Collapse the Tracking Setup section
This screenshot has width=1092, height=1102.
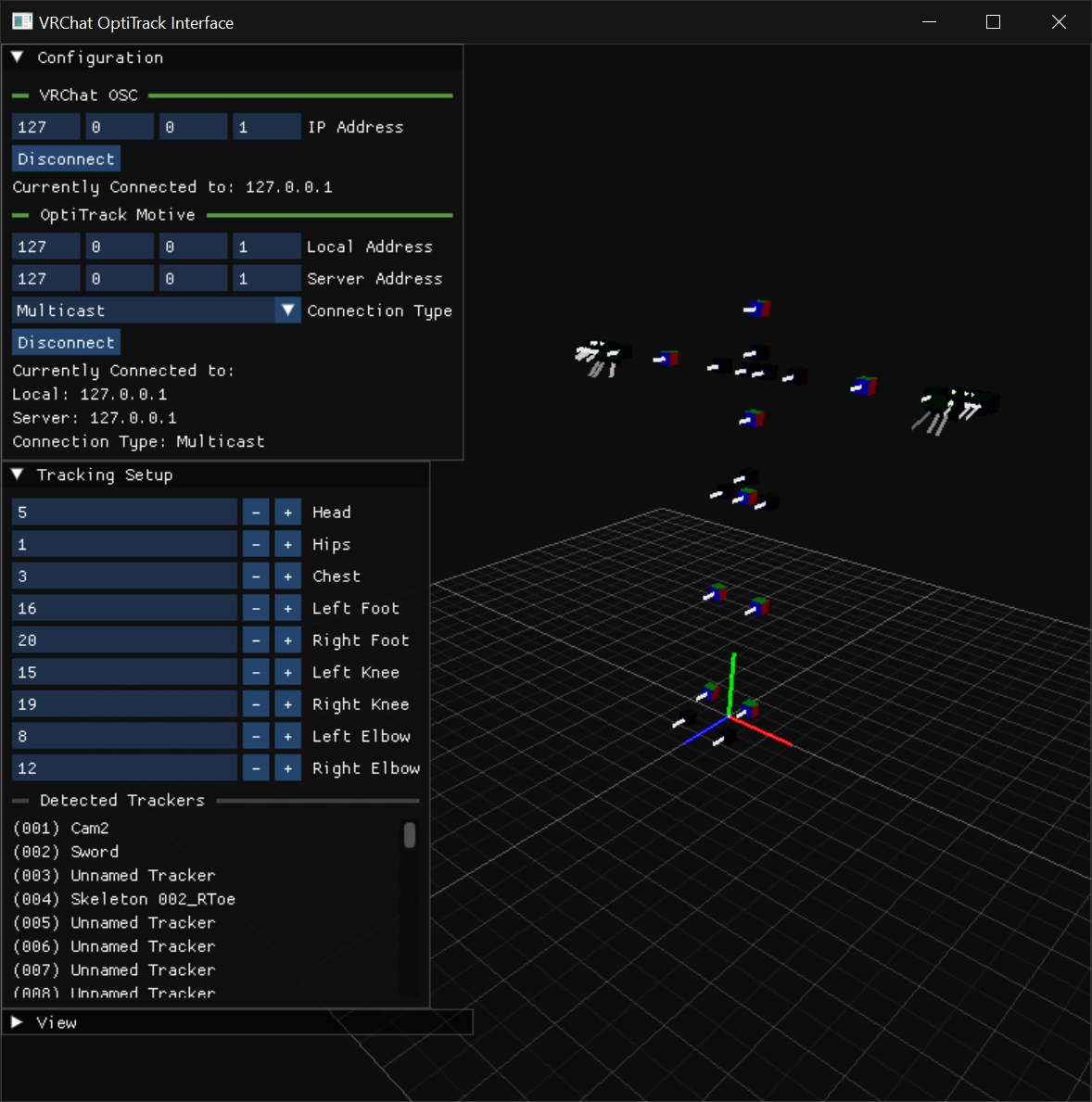click(x=17, y=475)
